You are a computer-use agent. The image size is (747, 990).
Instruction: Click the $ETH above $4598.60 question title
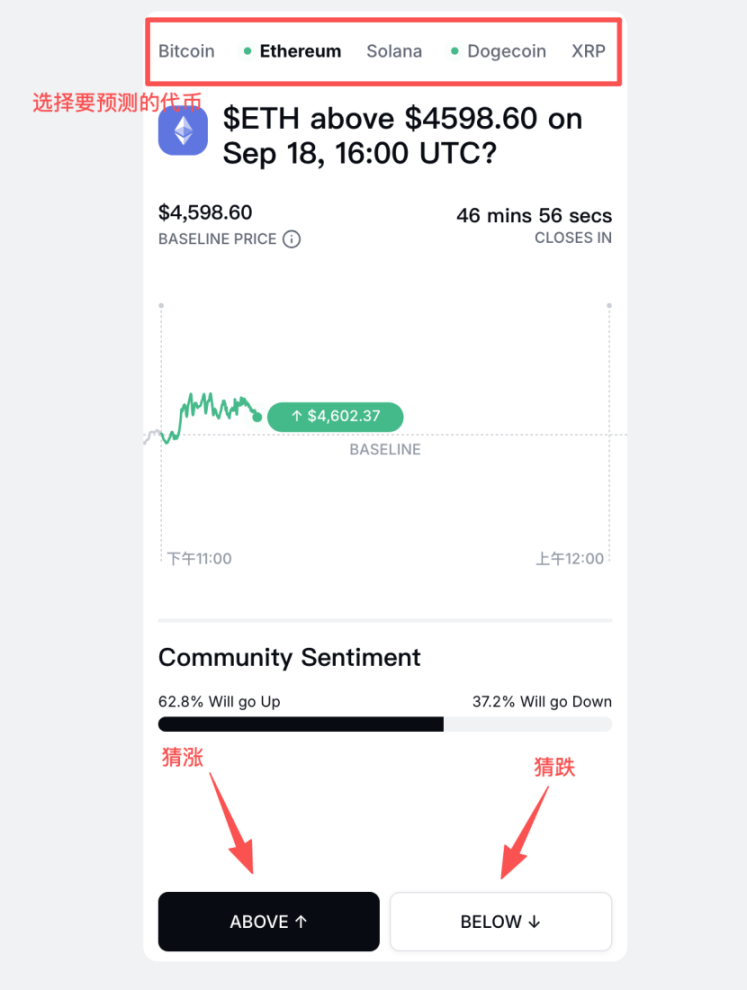coord(402,135)
